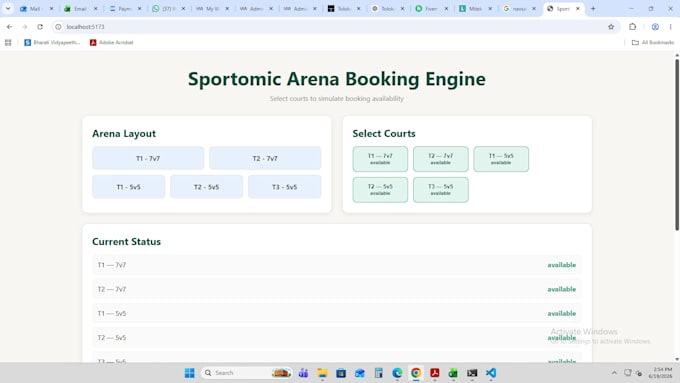Click the page vertical scrollbar
This screenshot has width=680, height=383.
coord(677,144)
